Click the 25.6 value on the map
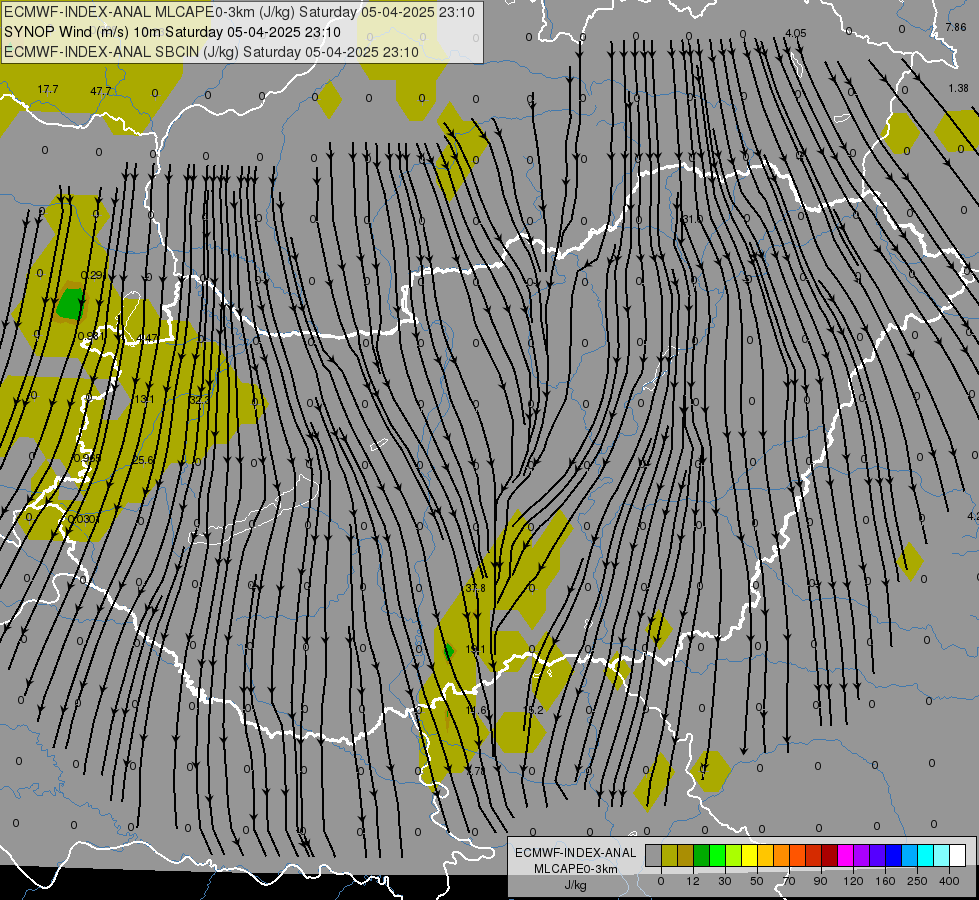979x900 pixels. [143, 460]
